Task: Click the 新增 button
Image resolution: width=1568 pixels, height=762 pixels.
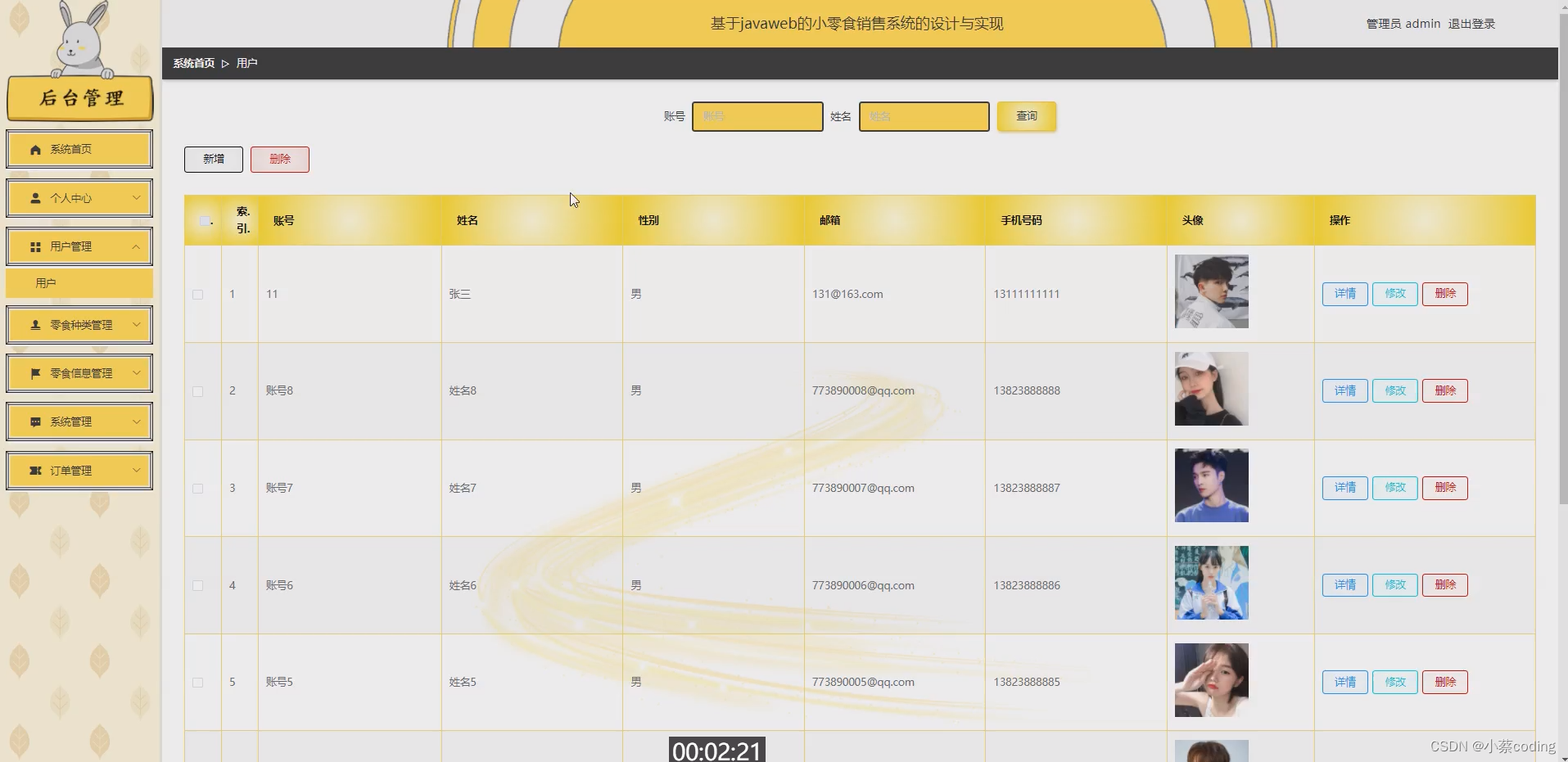Action: click(x=214, y=160)
